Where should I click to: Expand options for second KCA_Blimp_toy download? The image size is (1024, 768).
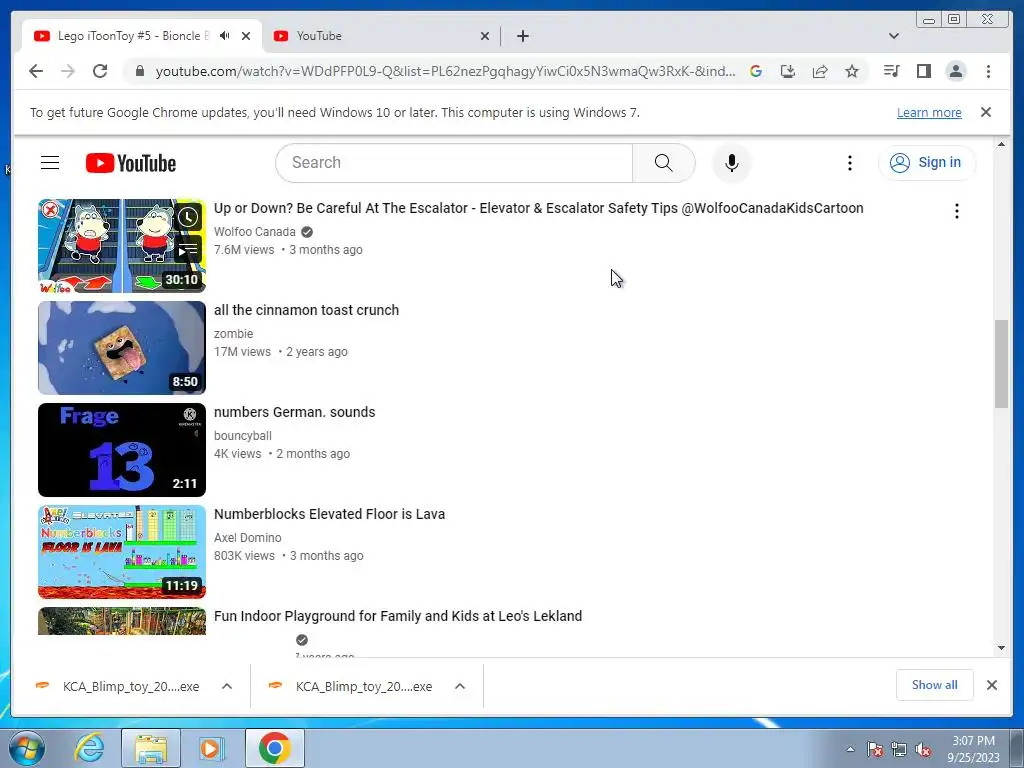[460, 686]
